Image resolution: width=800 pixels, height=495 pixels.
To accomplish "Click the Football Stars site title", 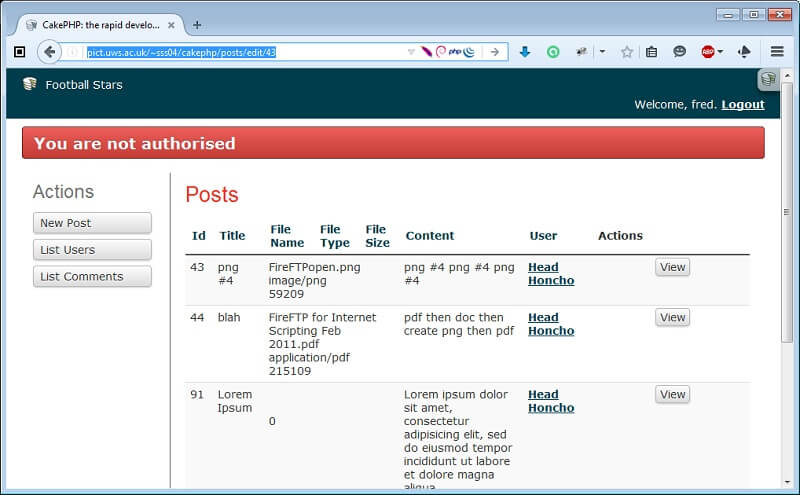I will click(84, 85).
